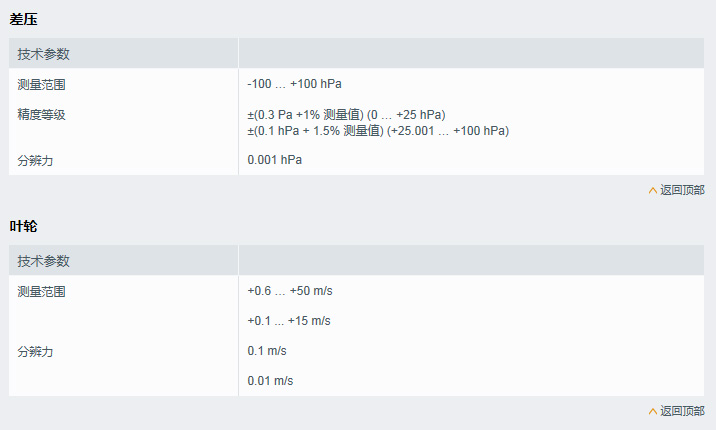The image size is (716, 430).
Task: Click 返回顶部 link under the 差压 section
Action: (682, 190)
